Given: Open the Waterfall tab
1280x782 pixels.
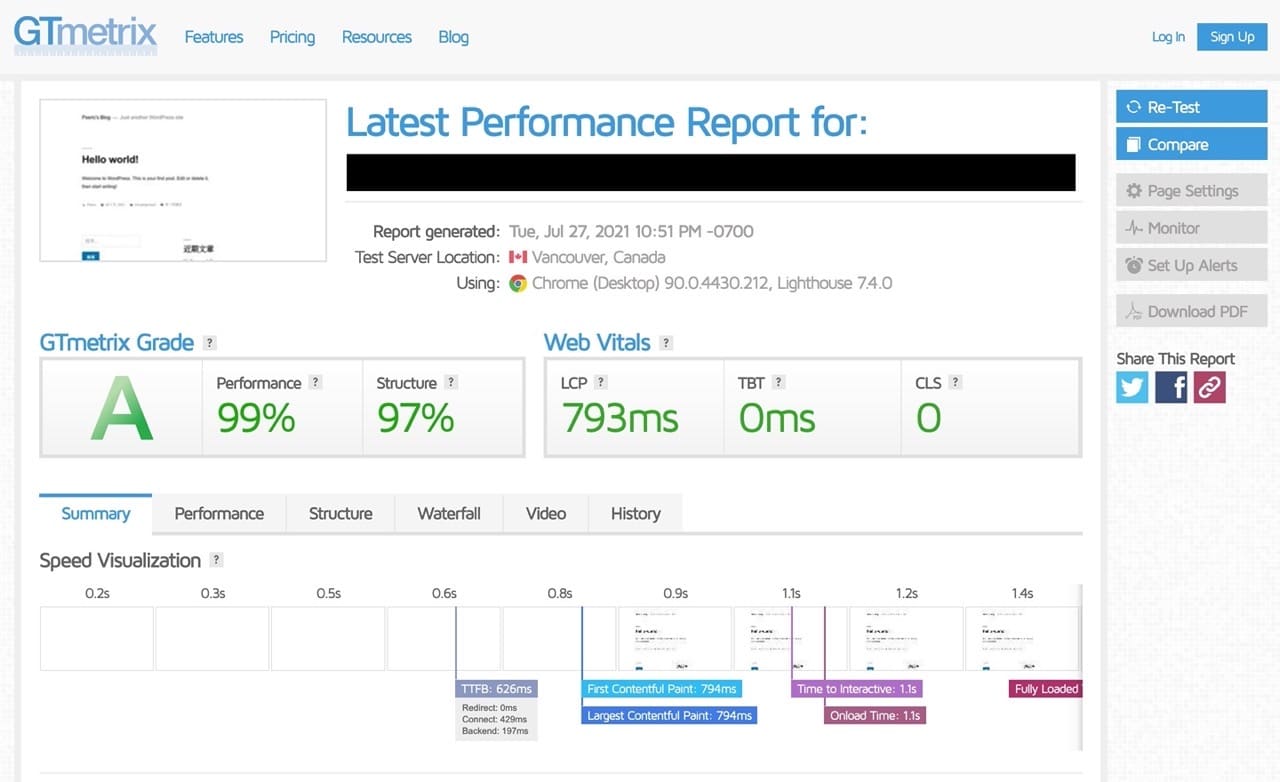Looking at the screenshot, I should (x=449, y=514).
